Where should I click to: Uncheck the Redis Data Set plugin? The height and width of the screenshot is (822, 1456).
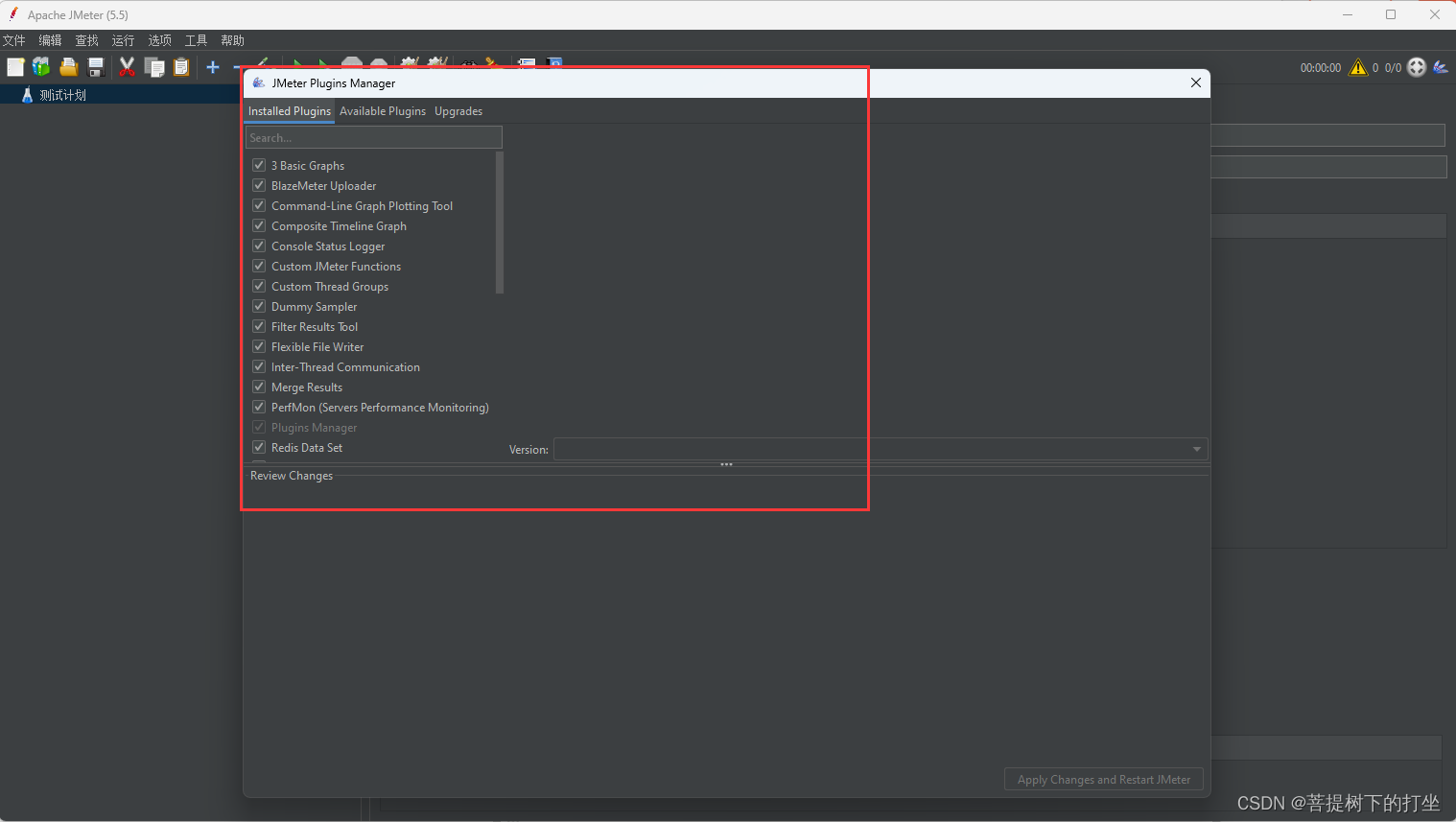258,447
